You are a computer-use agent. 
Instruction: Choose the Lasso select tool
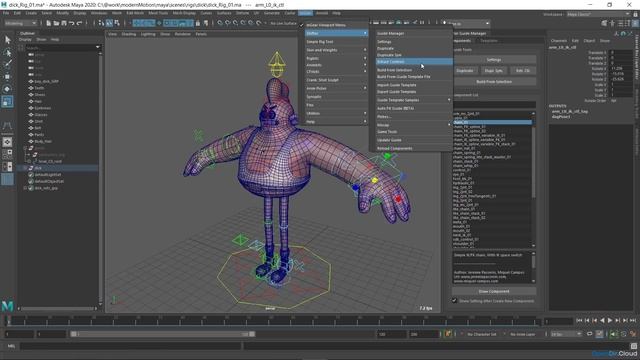pyautogui.click(x=7, y=52)
